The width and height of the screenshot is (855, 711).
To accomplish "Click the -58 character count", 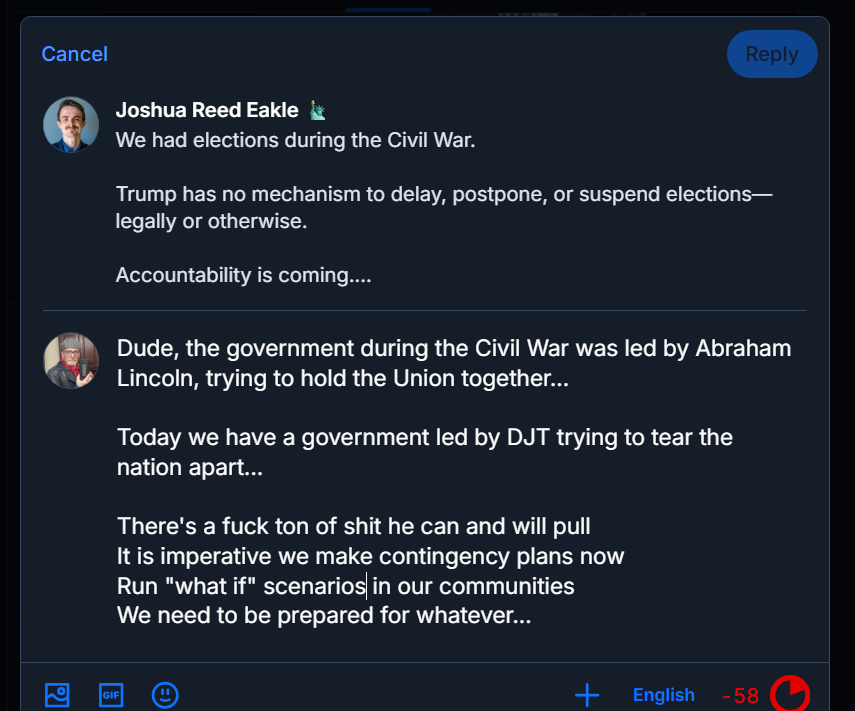I will pos(740,696).
